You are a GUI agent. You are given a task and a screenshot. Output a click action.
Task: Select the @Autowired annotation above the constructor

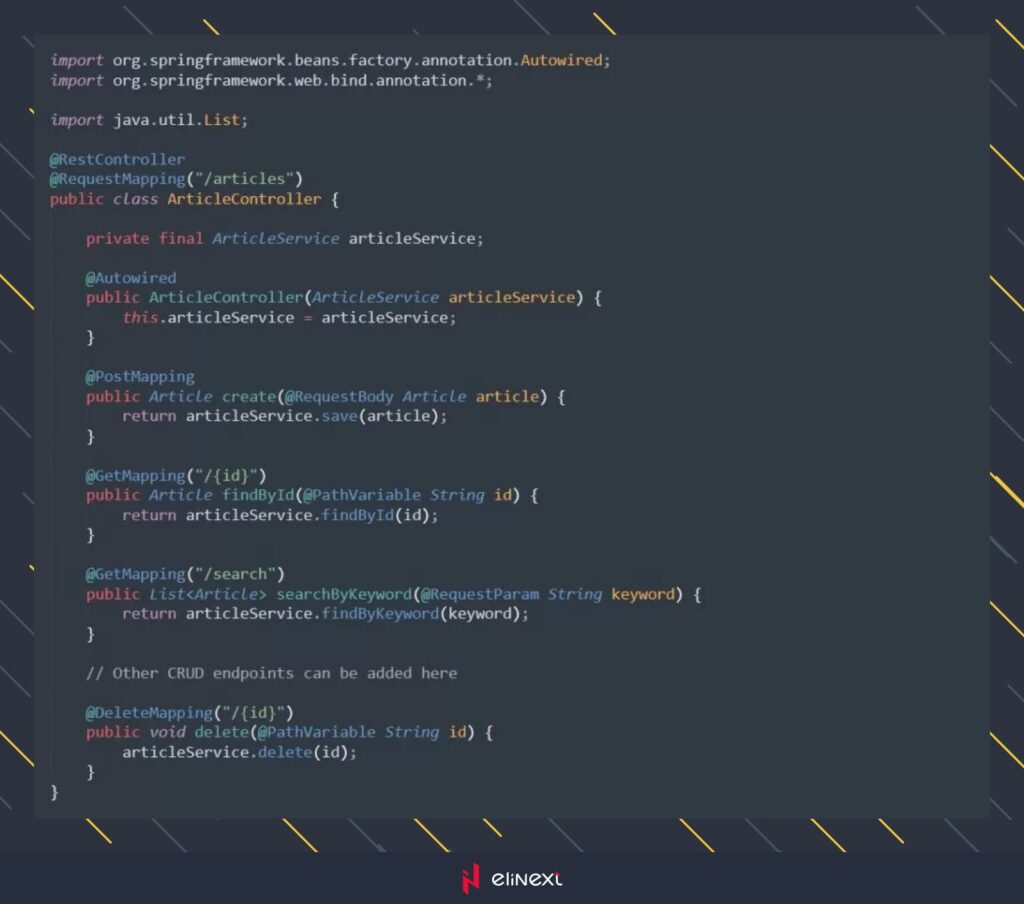point(132,278)
